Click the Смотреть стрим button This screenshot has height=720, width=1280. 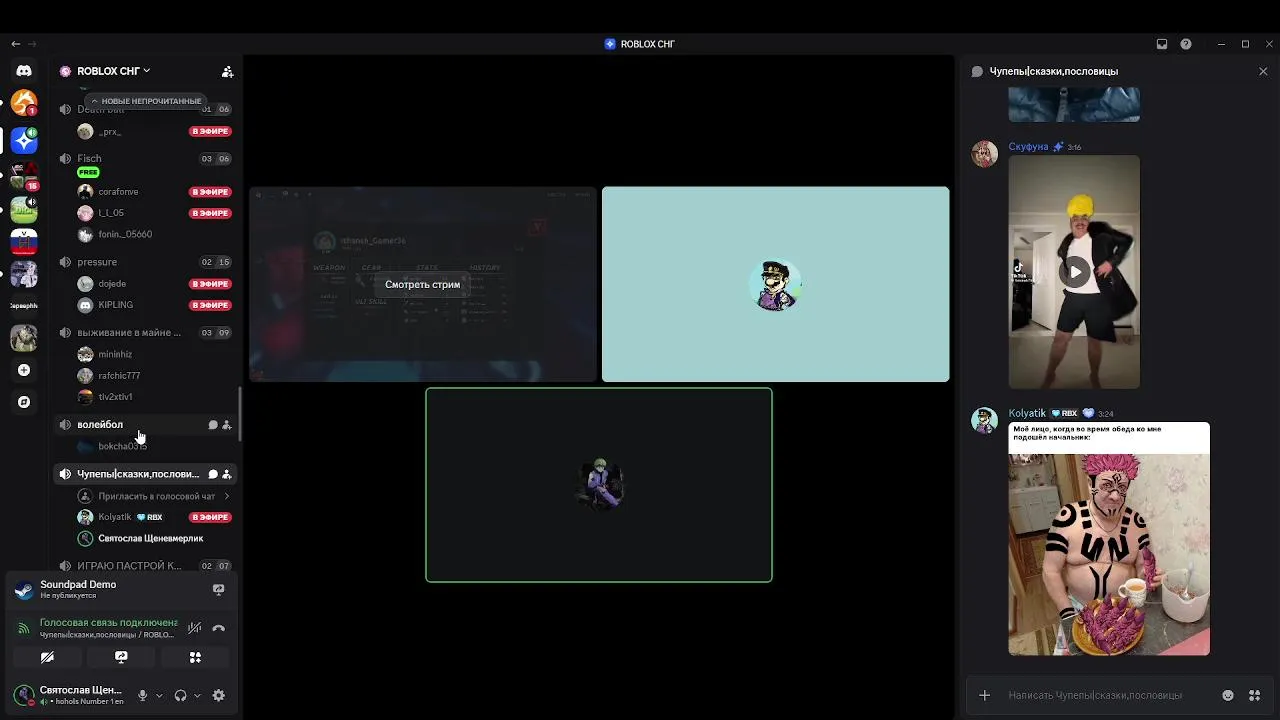422,284
